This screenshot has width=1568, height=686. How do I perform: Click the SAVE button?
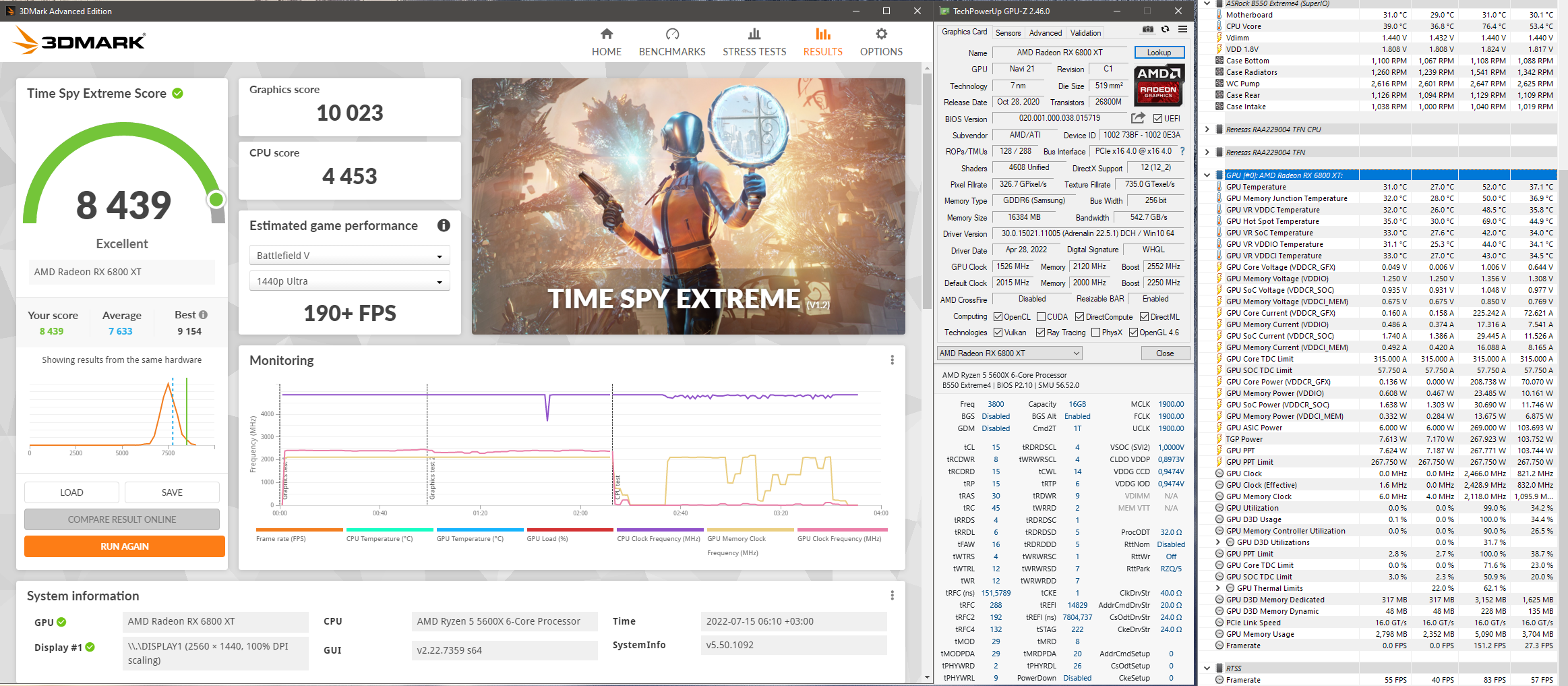pyautogui.click(x=172, y=492)
